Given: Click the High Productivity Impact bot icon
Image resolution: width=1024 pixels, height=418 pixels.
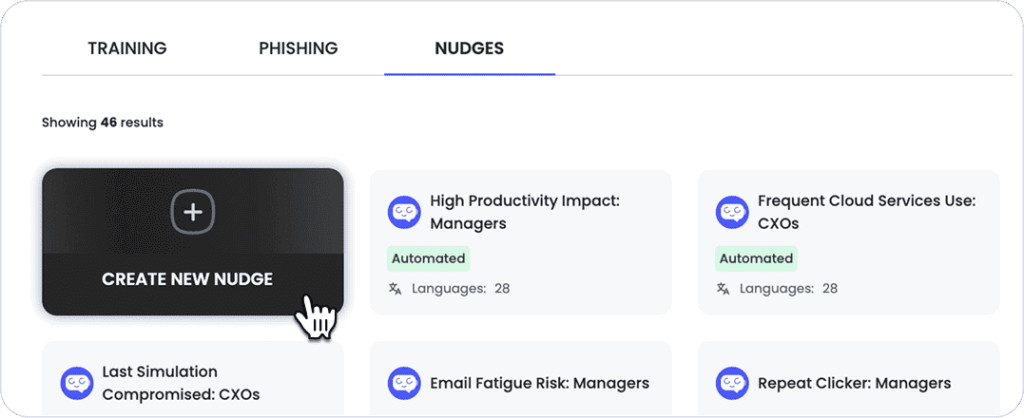Looking at the screenshot, I should click(404, 212).
